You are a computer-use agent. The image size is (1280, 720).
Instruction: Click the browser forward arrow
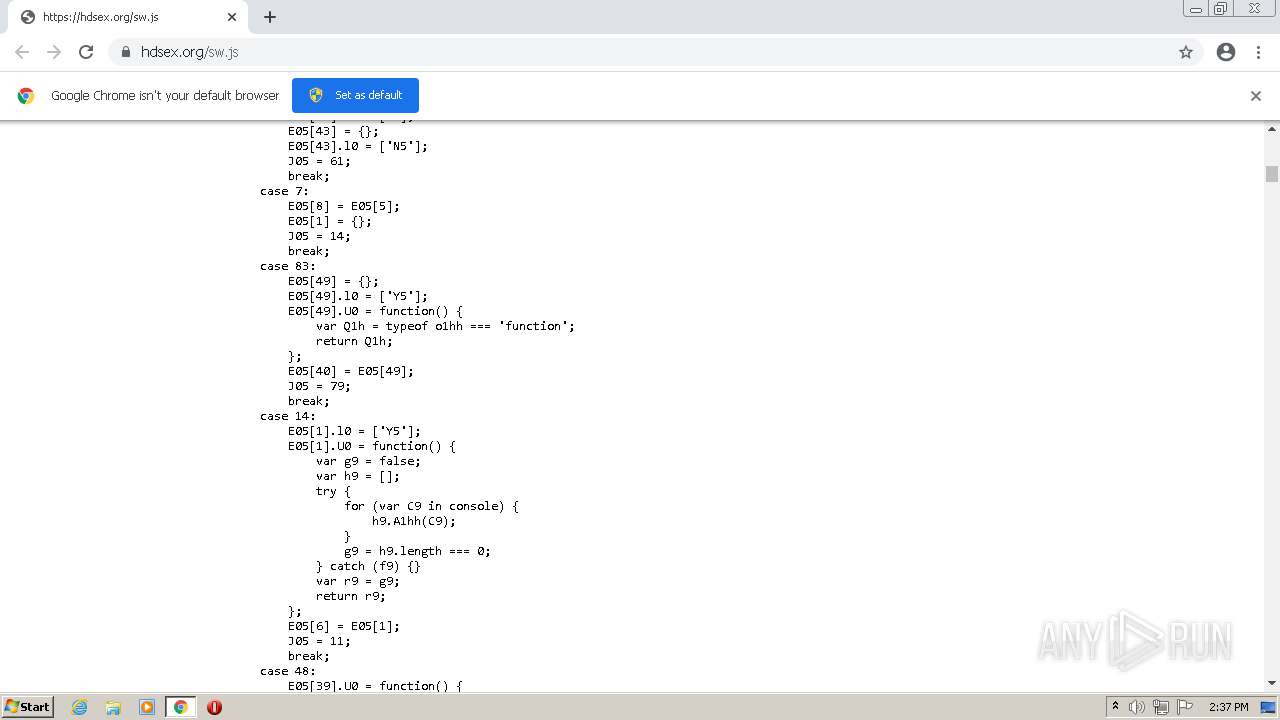pos(54,52)
